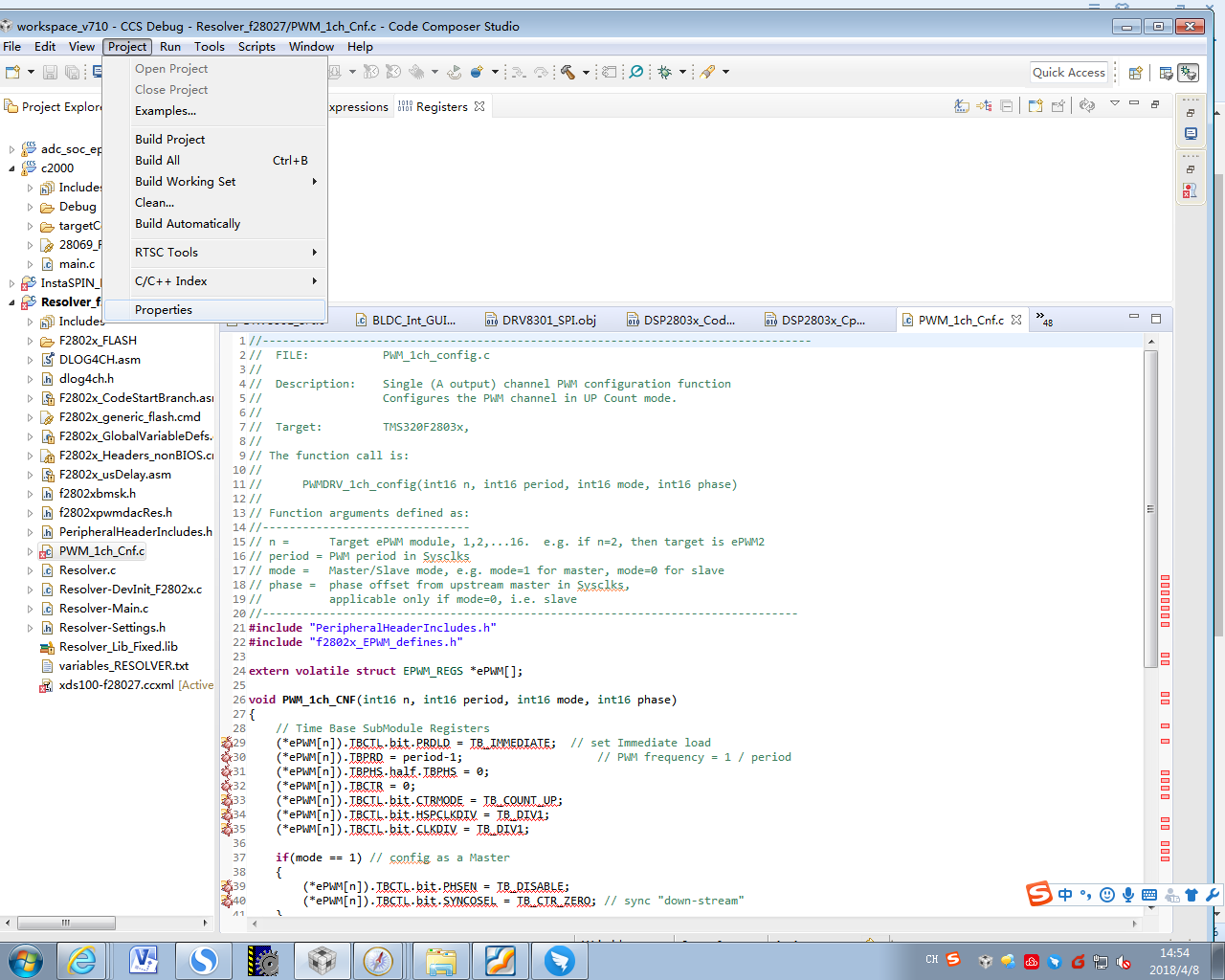1225x980 pixels.
Task: Launch Internet Explorer from the taskbar
Action: [x=82, y=960]
